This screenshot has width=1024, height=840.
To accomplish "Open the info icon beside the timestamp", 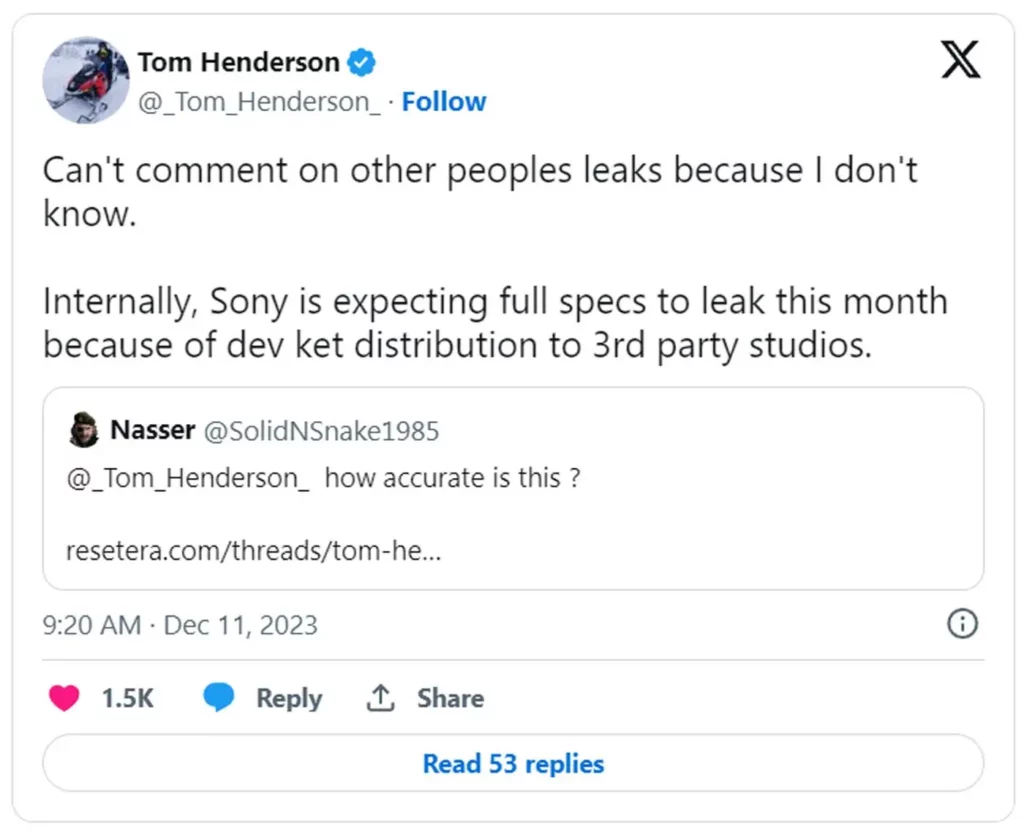I will 961,623.
